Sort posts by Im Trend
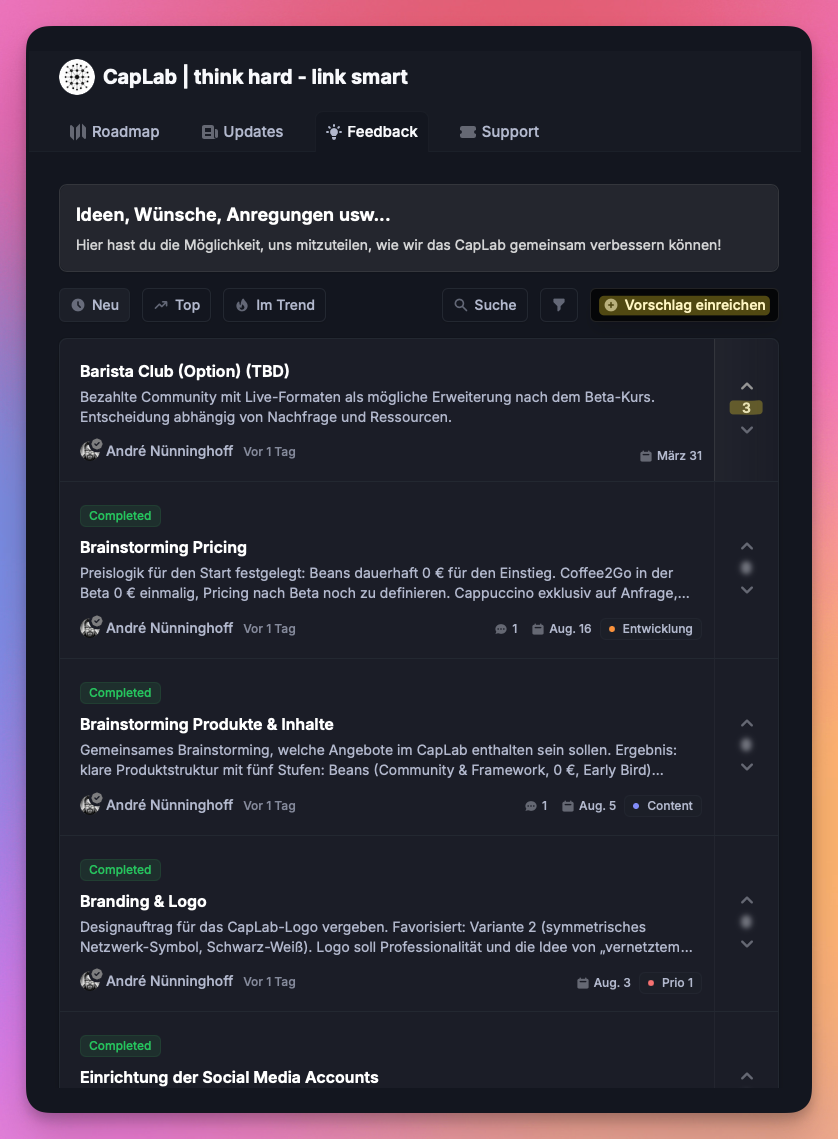 tap(275, 305)
